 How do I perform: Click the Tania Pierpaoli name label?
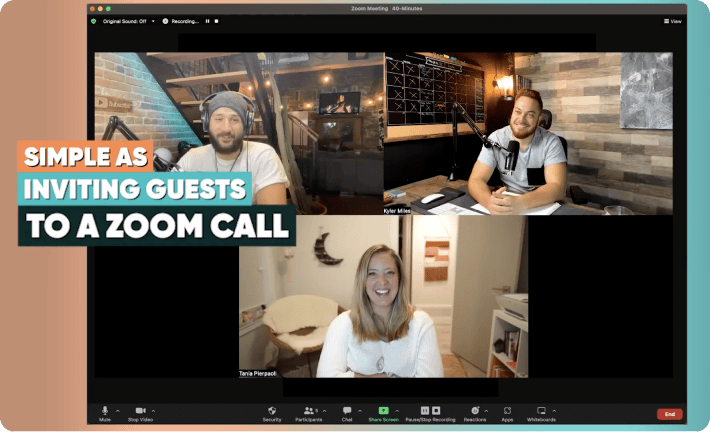pyautogui.click(x=258, y=374)
